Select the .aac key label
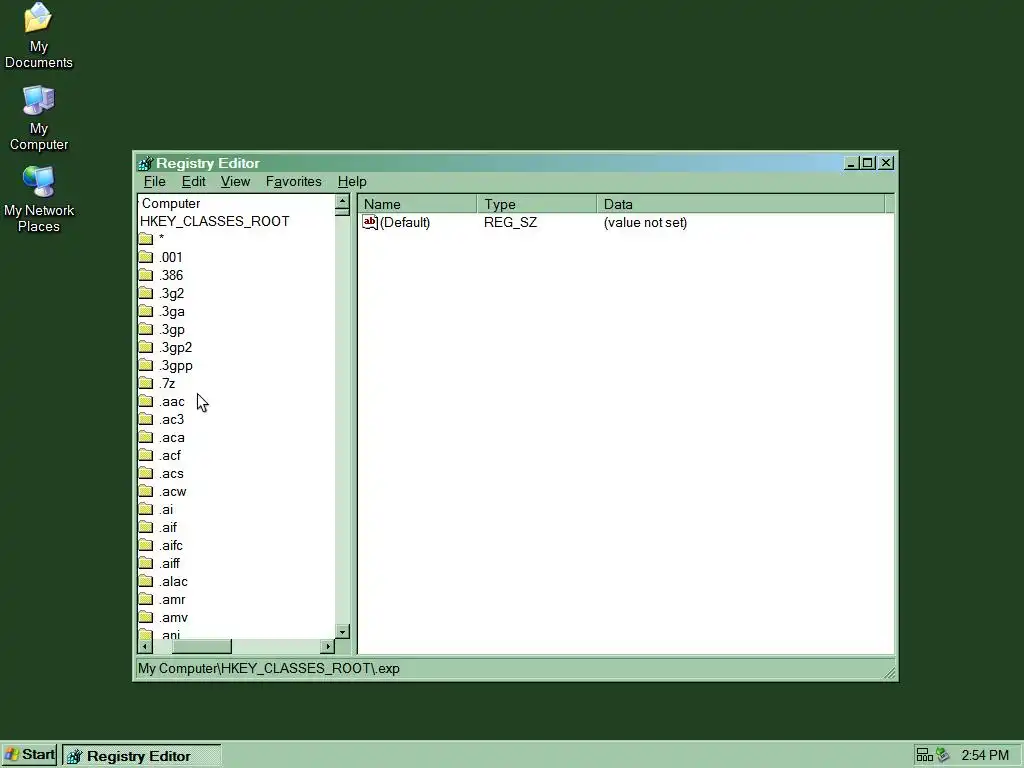Image resolution: width=1024 pixels, height=768 pixels. tap(172, 402)
